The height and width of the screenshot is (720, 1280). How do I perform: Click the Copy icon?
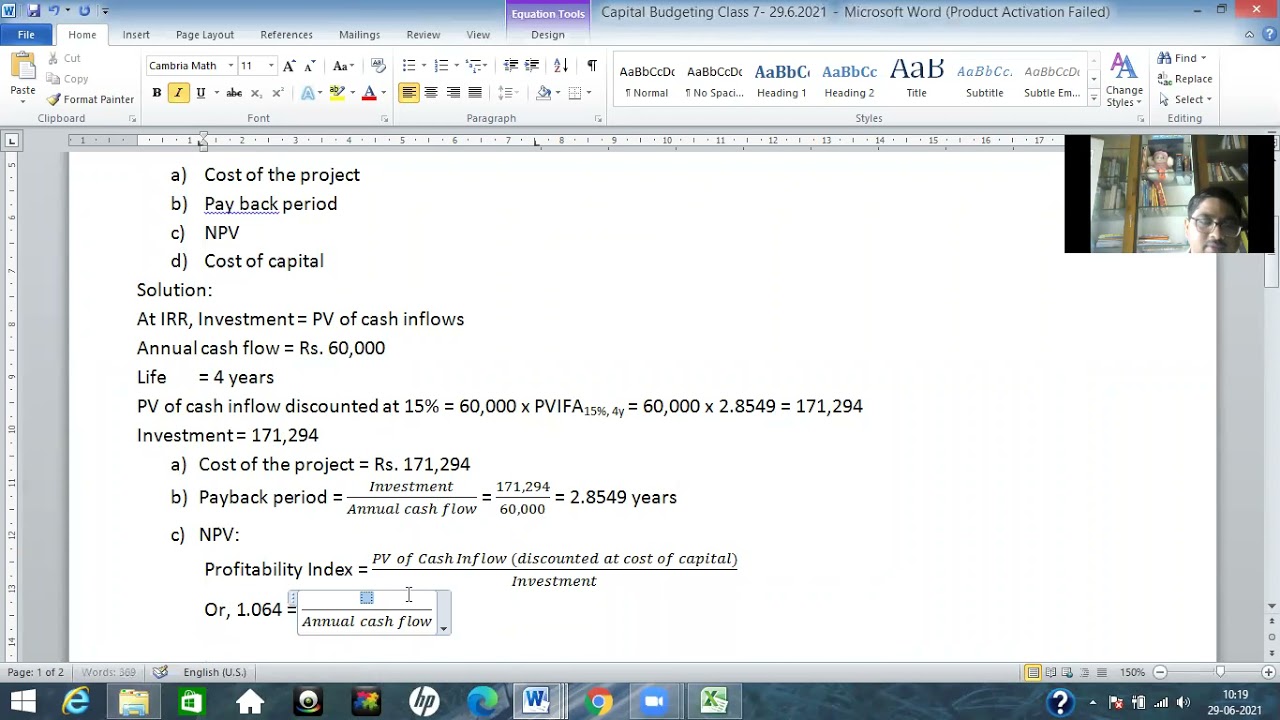[52, 79]
